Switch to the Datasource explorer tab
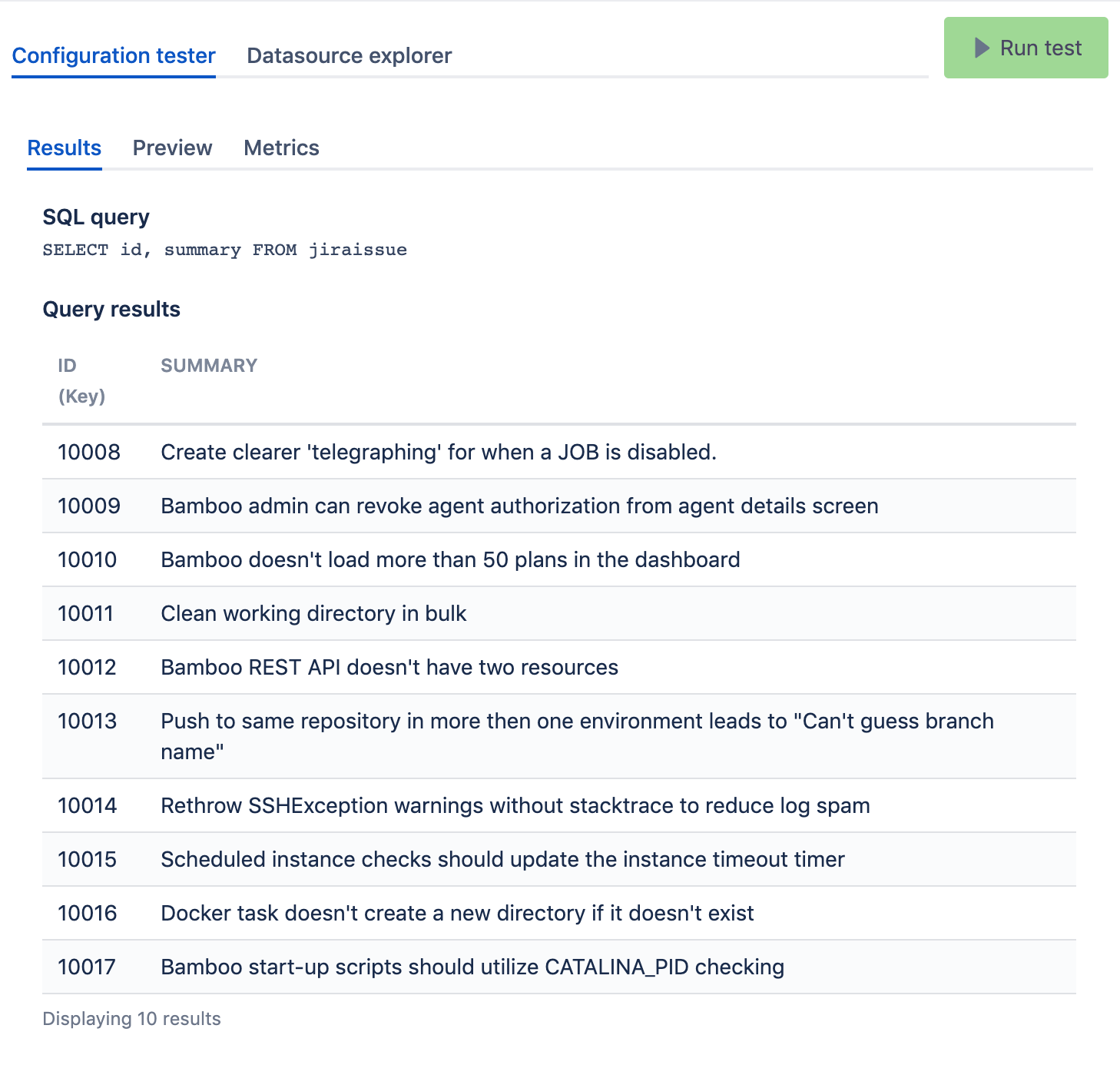 (x=349, y=56)
